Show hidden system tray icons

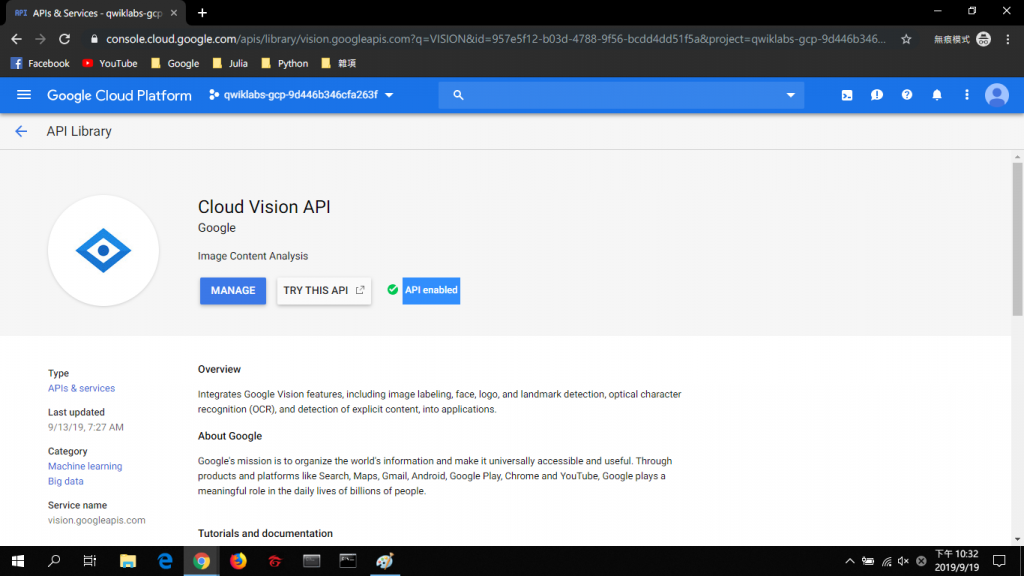coord(850,561)
